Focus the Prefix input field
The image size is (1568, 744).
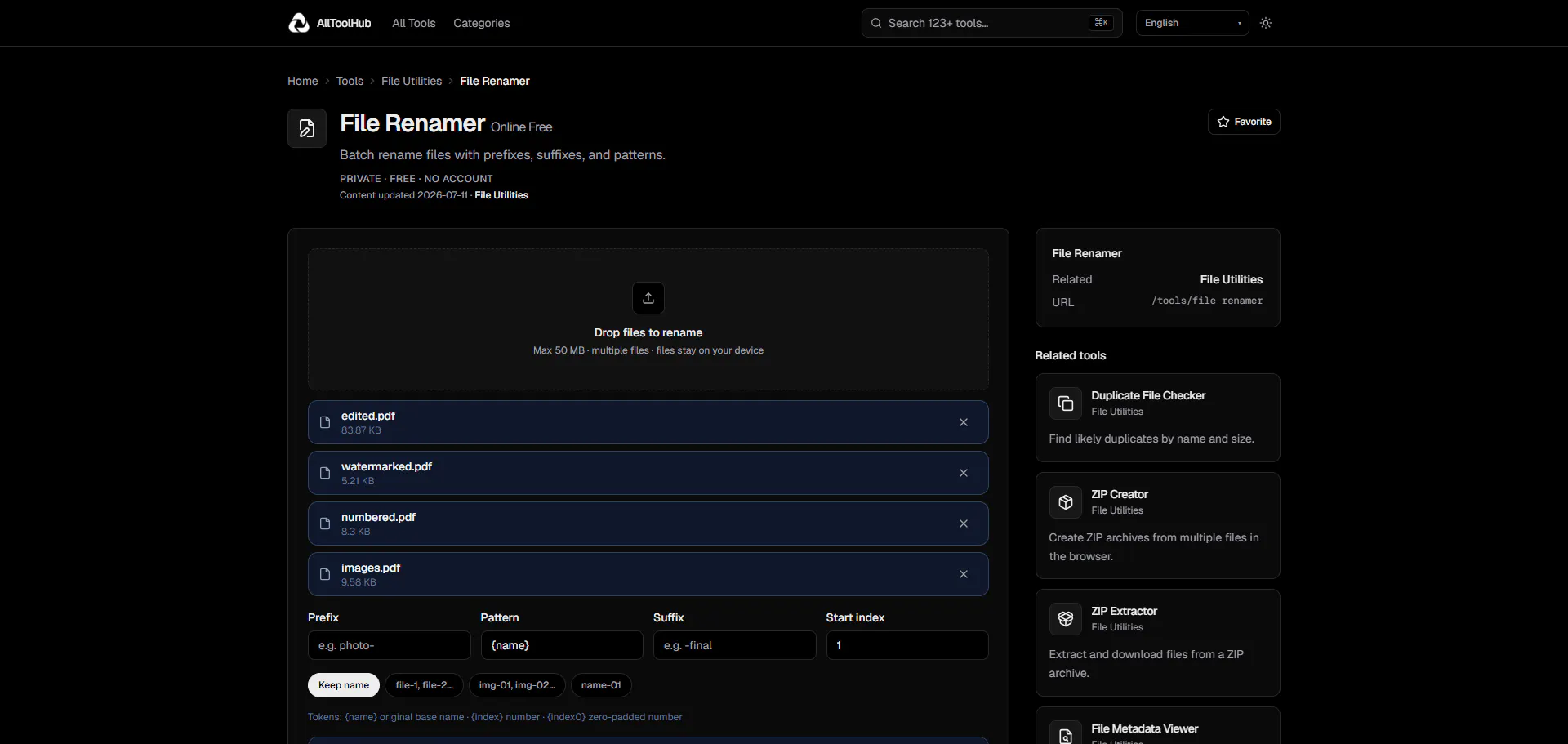(x=389, y=645)
